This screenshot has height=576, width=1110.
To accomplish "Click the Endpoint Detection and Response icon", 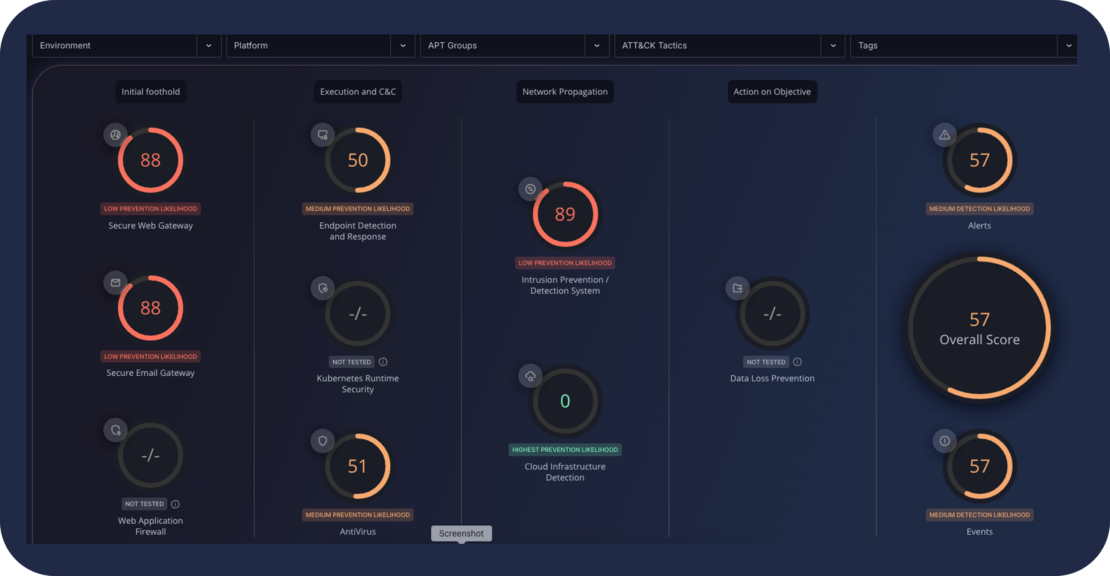I will tap(323, 134).
